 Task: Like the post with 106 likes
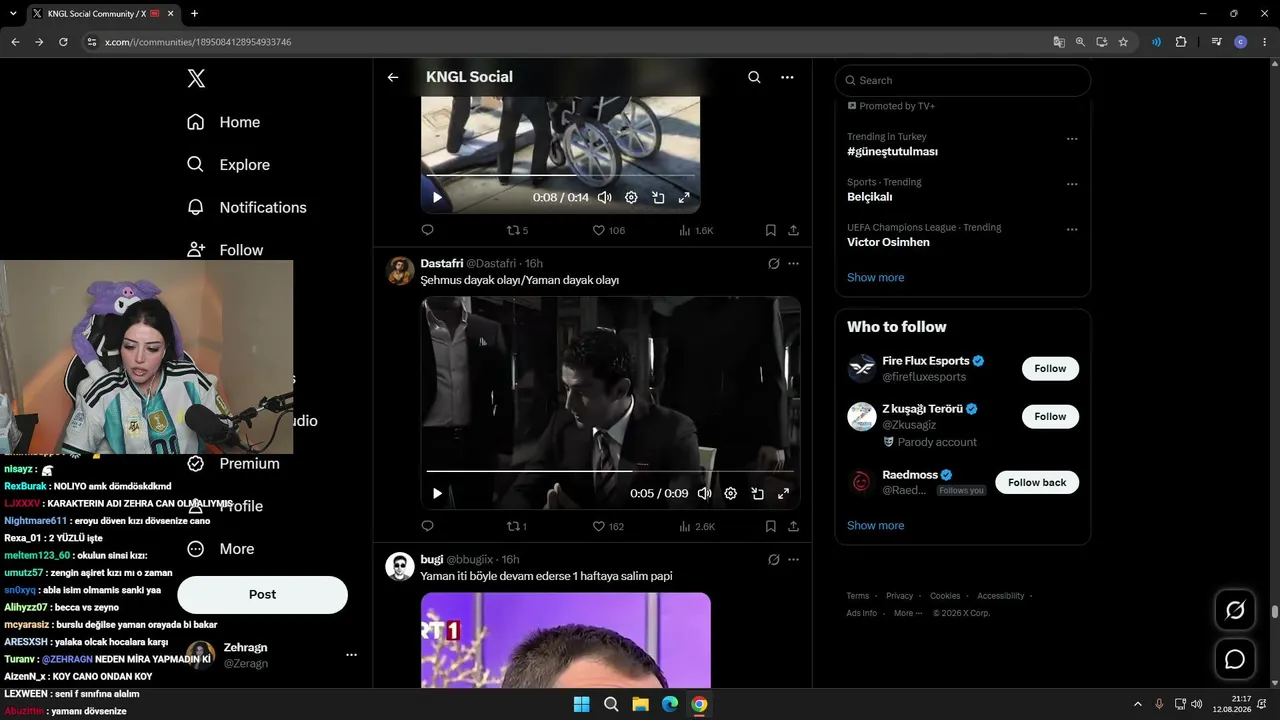(x=608, y=230)
